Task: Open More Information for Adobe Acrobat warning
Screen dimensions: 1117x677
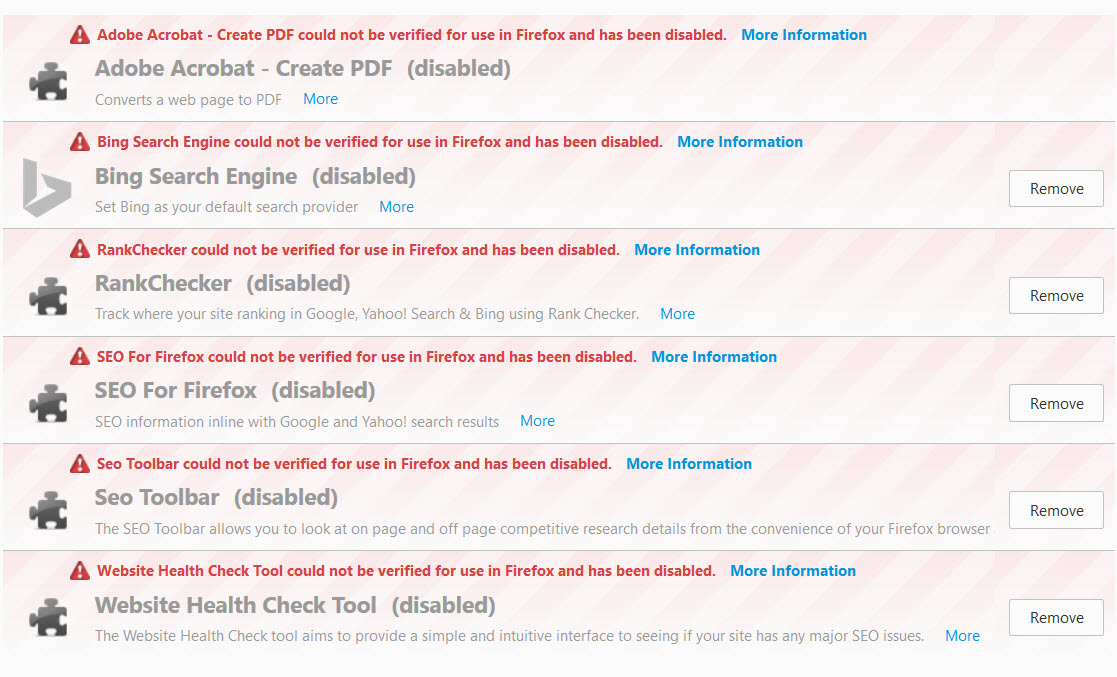Action: pos(804,35)
